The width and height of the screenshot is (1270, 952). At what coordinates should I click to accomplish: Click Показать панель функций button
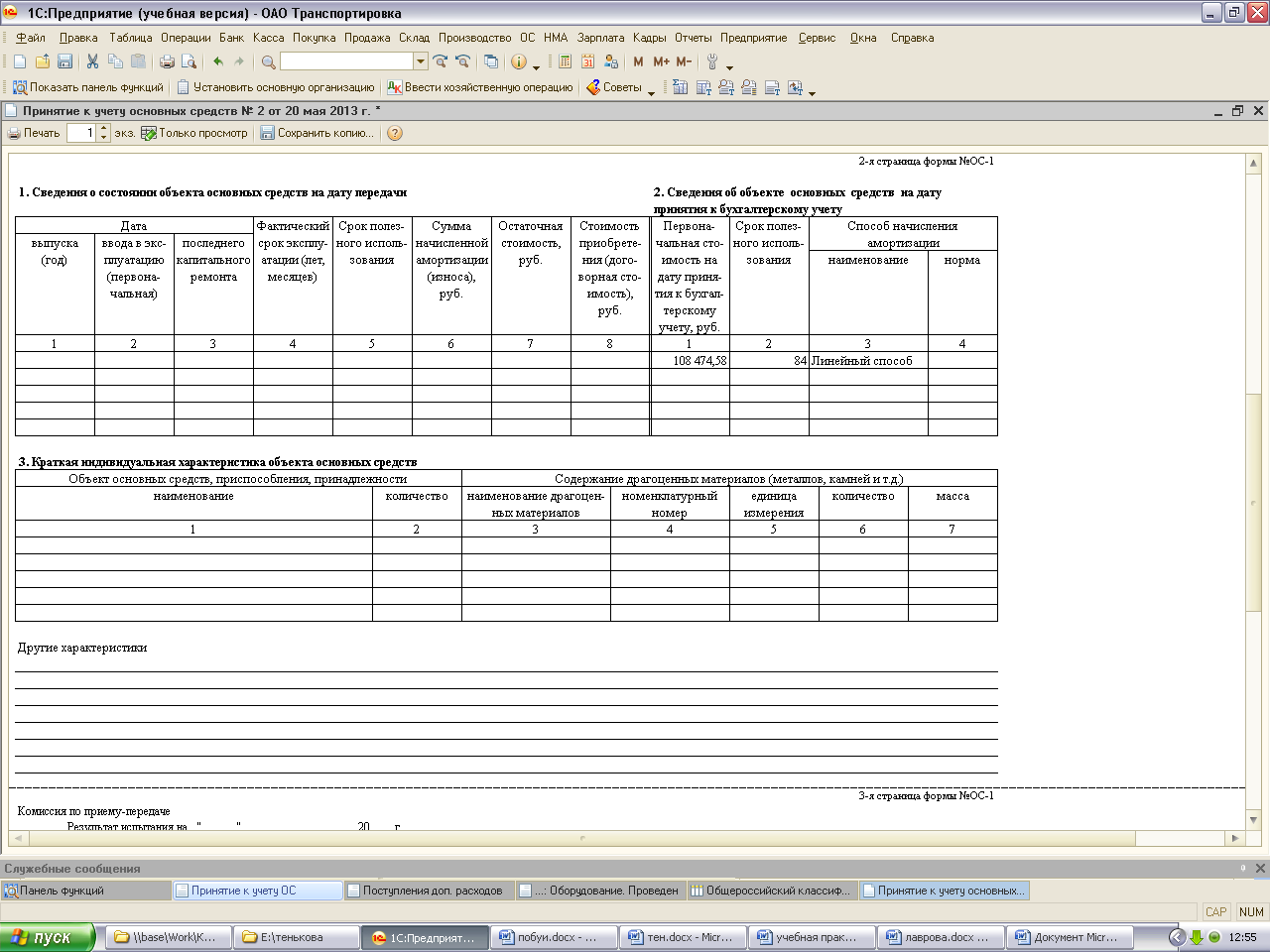[88, 87]
